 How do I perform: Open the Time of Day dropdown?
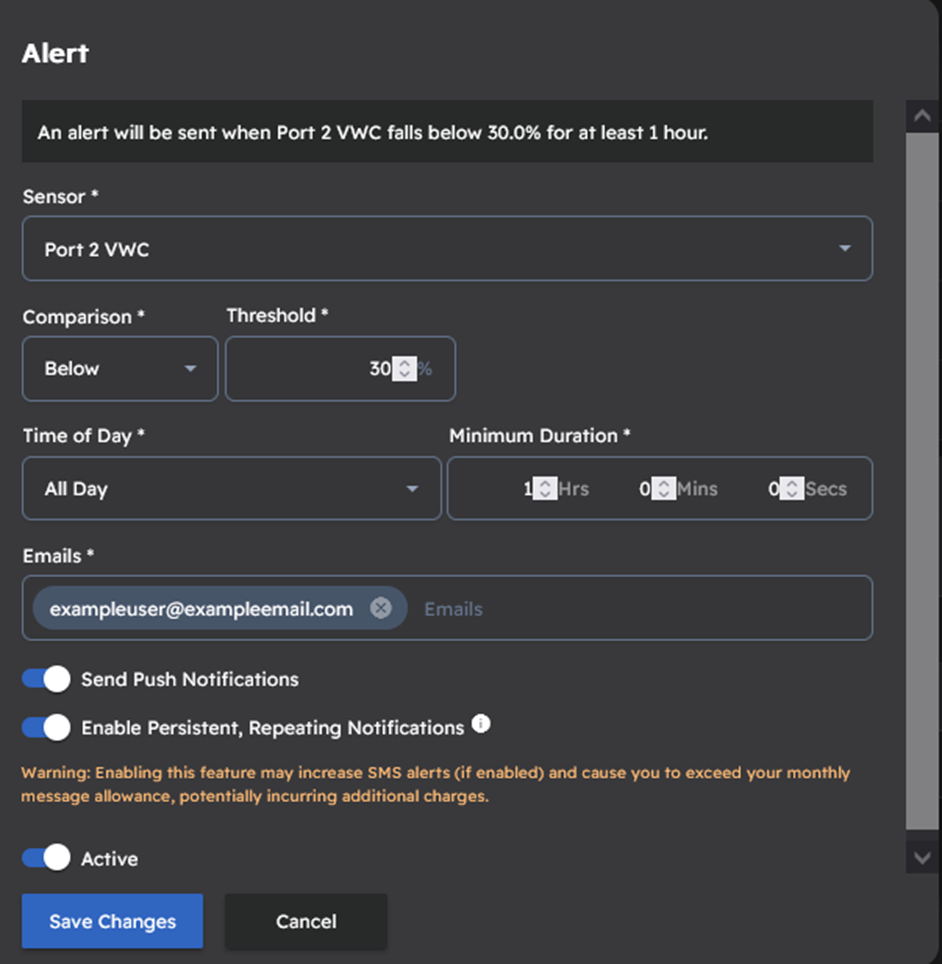231,489
